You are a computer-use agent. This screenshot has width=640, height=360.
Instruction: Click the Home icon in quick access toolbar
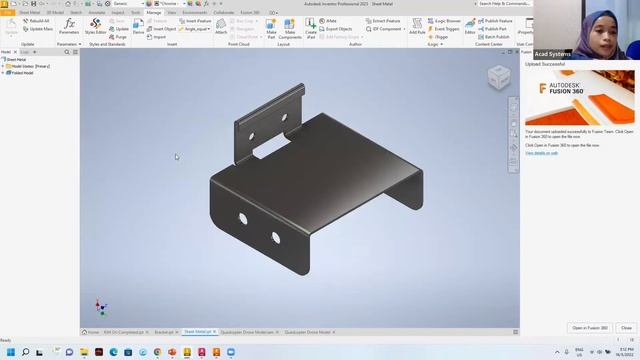coord(68,4)
